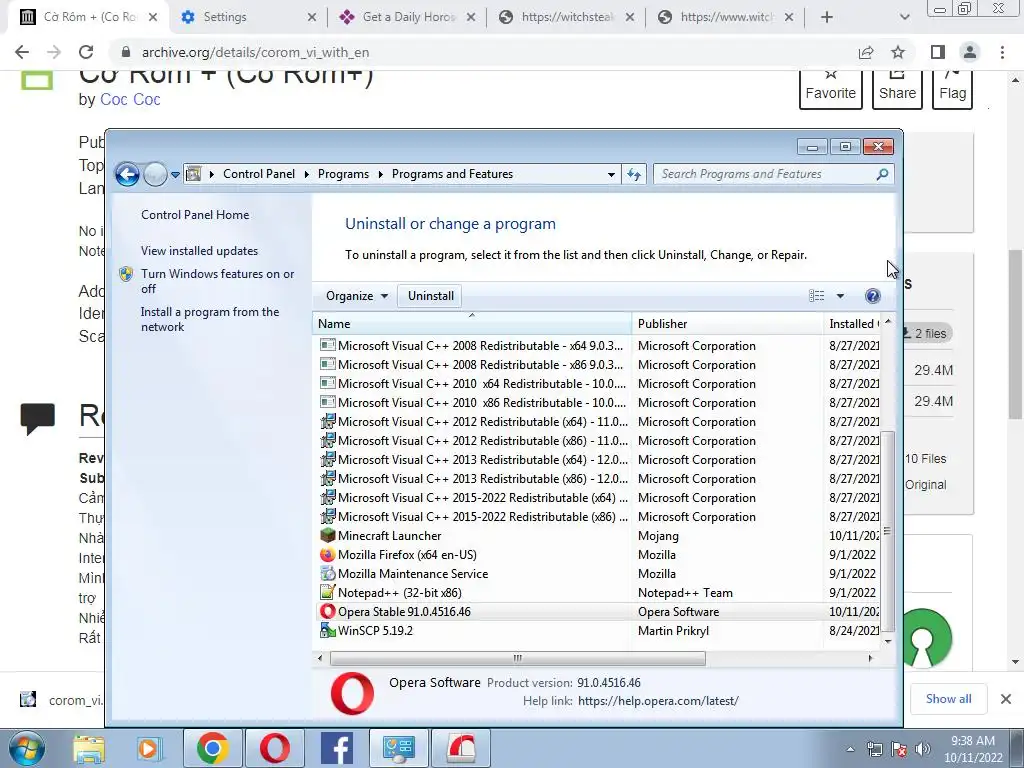
Task: Click the change view icon in toolbar
Action: [816, 296]
